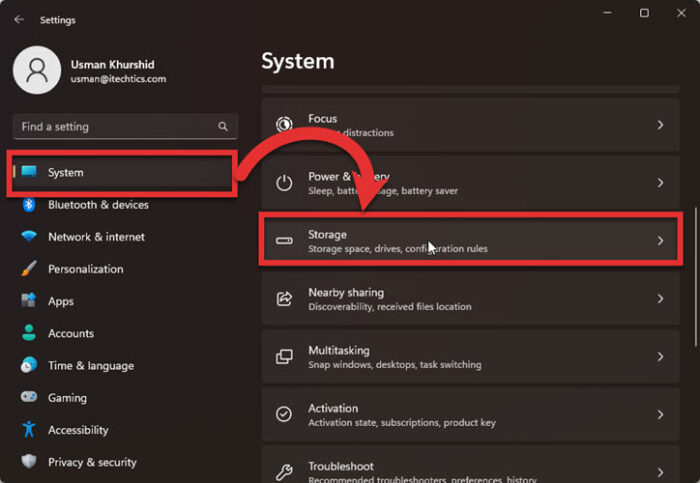Viewport: 700px width, 483px height.
Task: Expand the Activation chevron
Action: [660, 414]
